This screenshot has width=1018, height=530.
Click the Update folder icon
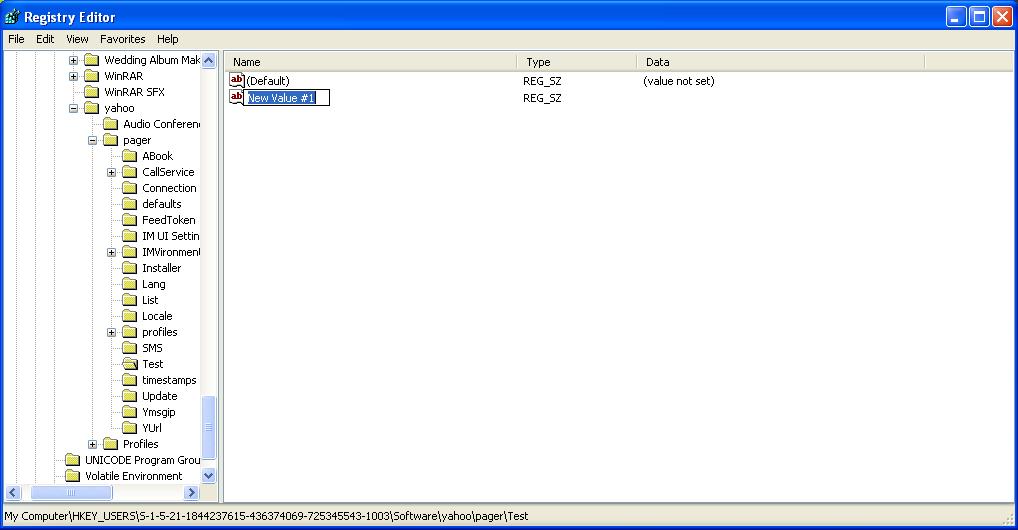click(130, 396)
